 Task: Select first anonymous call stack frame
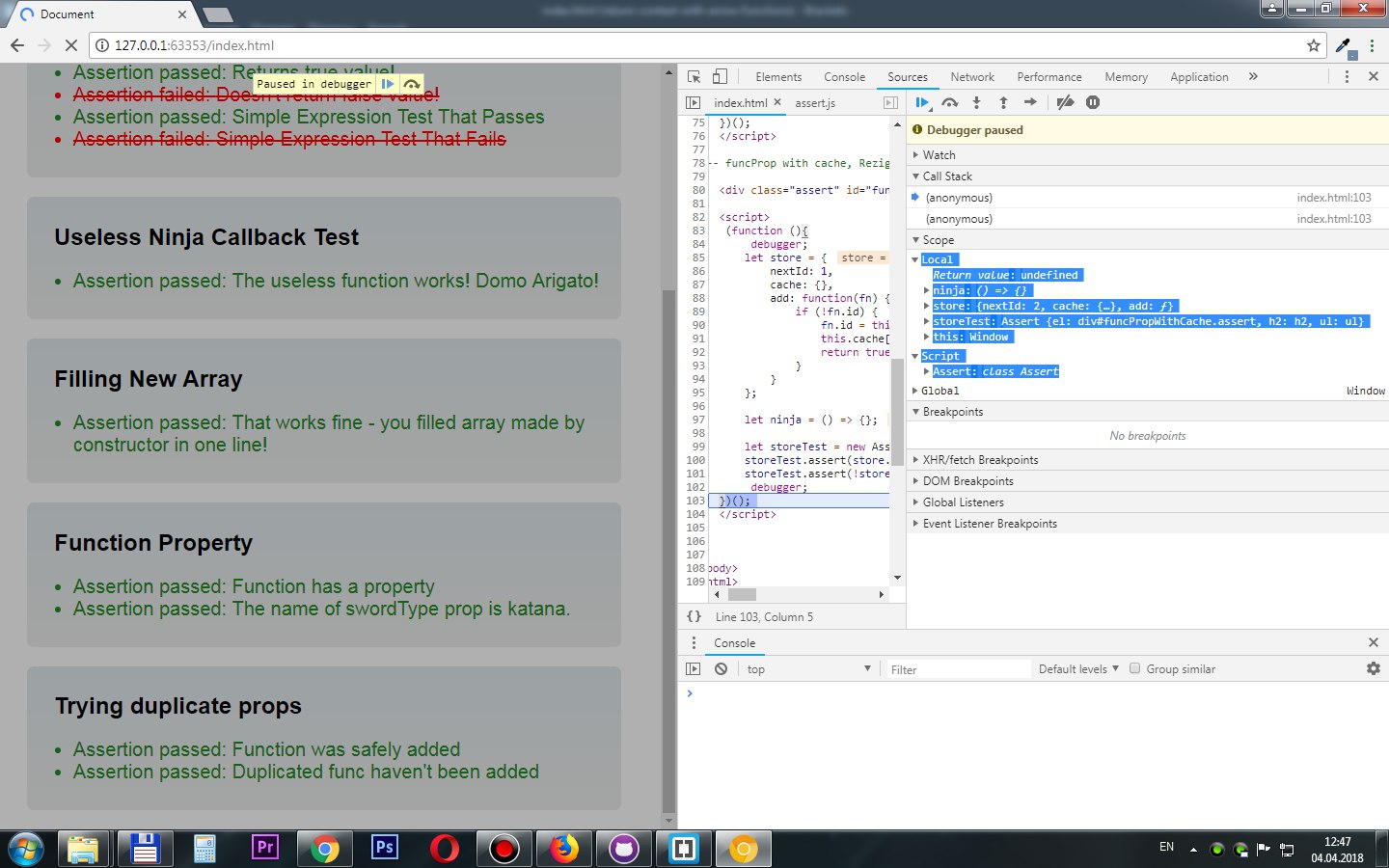pyautogui.click(x=1148, y=198)
